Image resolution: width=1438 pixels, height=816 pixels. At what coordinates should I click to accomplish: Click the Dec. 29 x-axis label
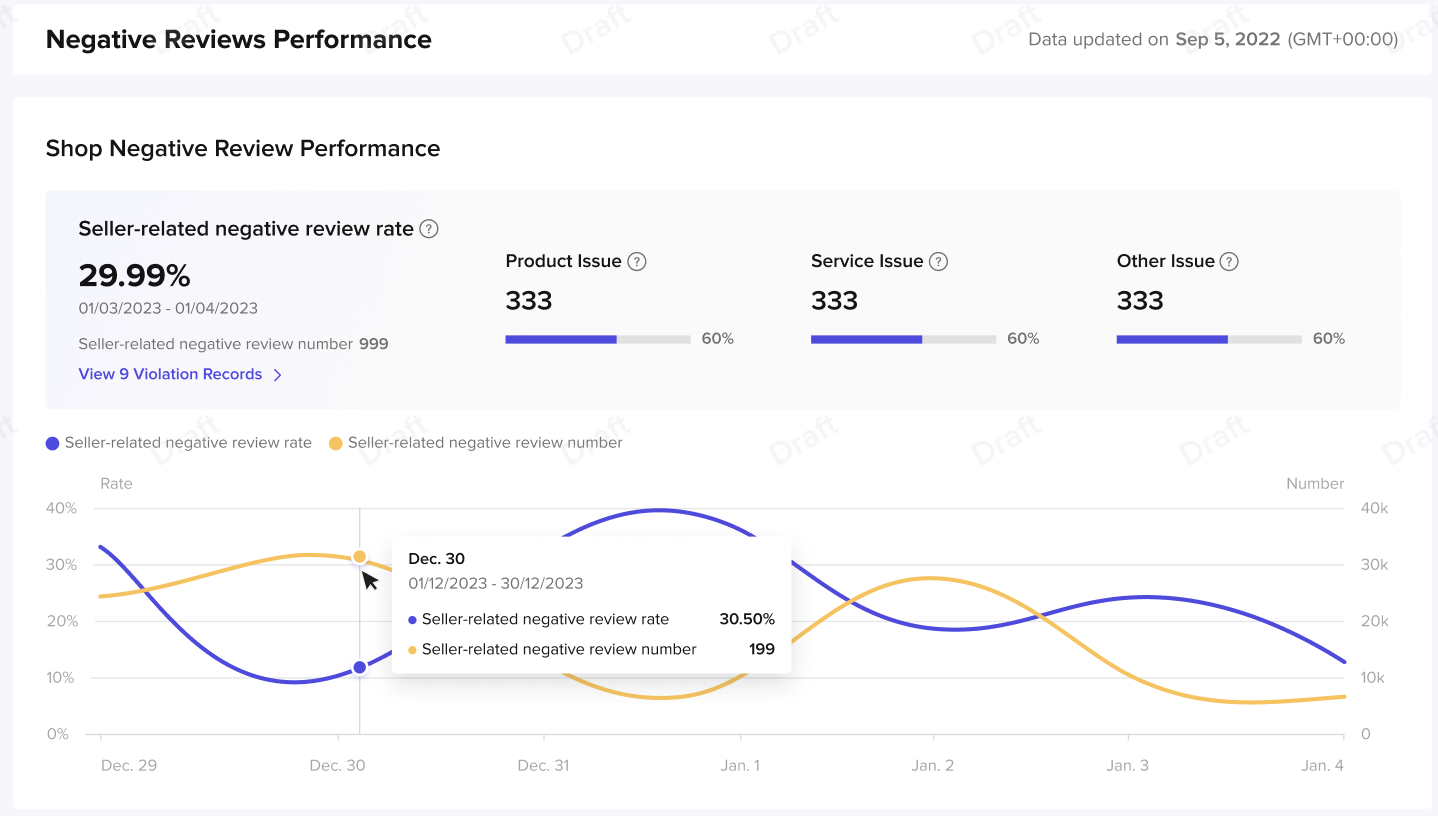(129, 766)
